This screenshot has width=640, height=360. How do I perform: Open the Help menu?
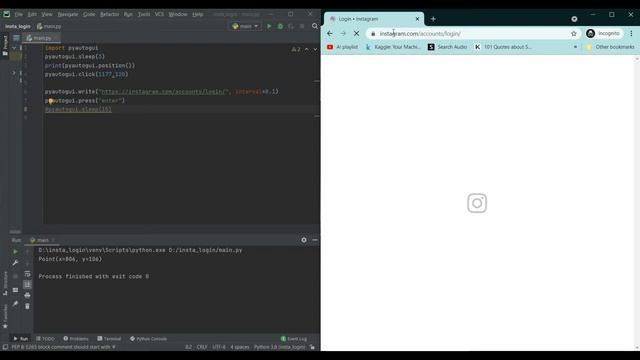click(198, 14)
